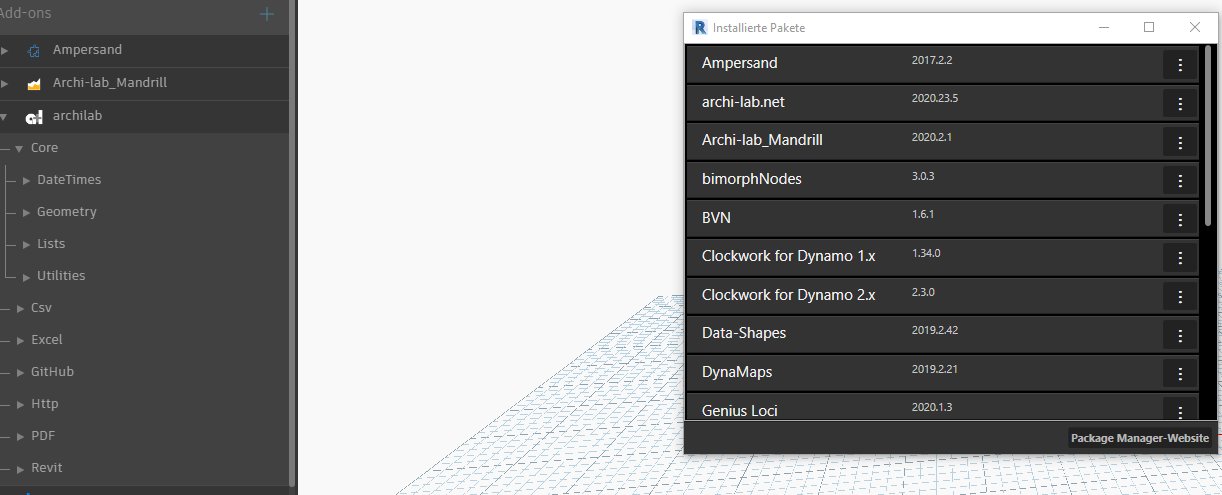1222x495 pixels.
Task: Open options menu for archi-lab.net package
Action: 1180,103
